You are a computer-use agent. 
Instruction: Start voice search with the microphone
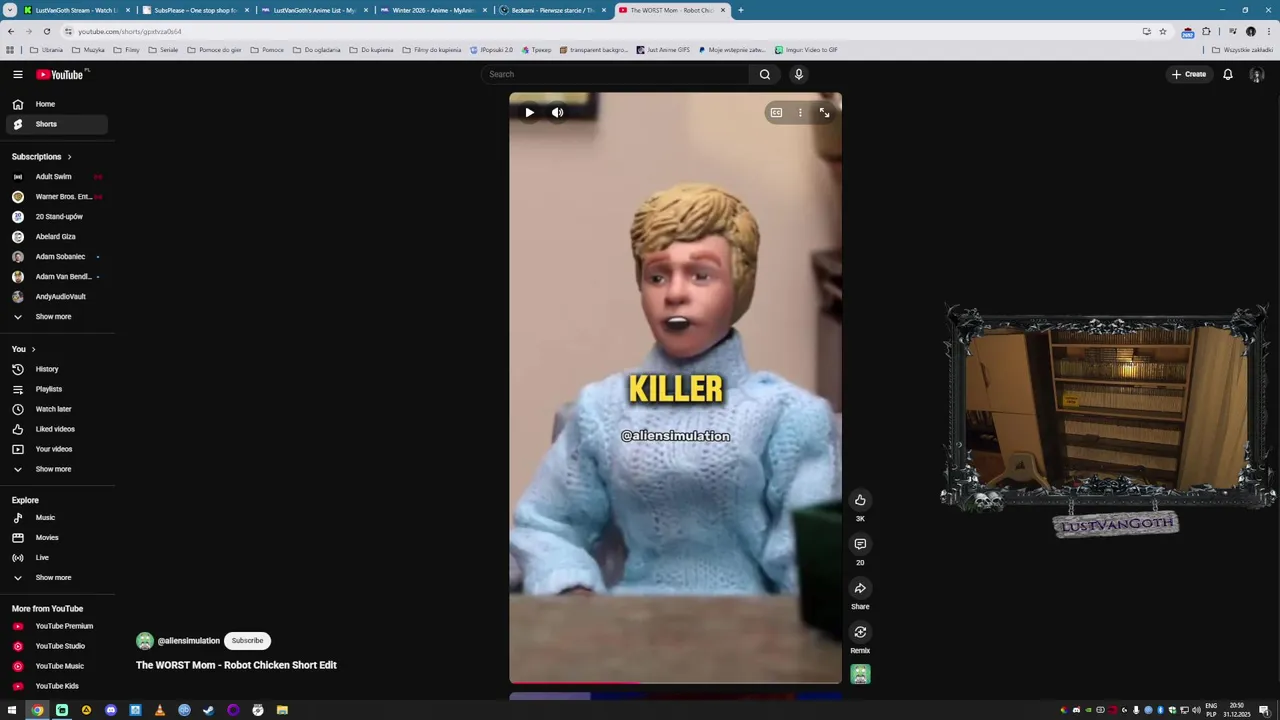tap(798, 74)
